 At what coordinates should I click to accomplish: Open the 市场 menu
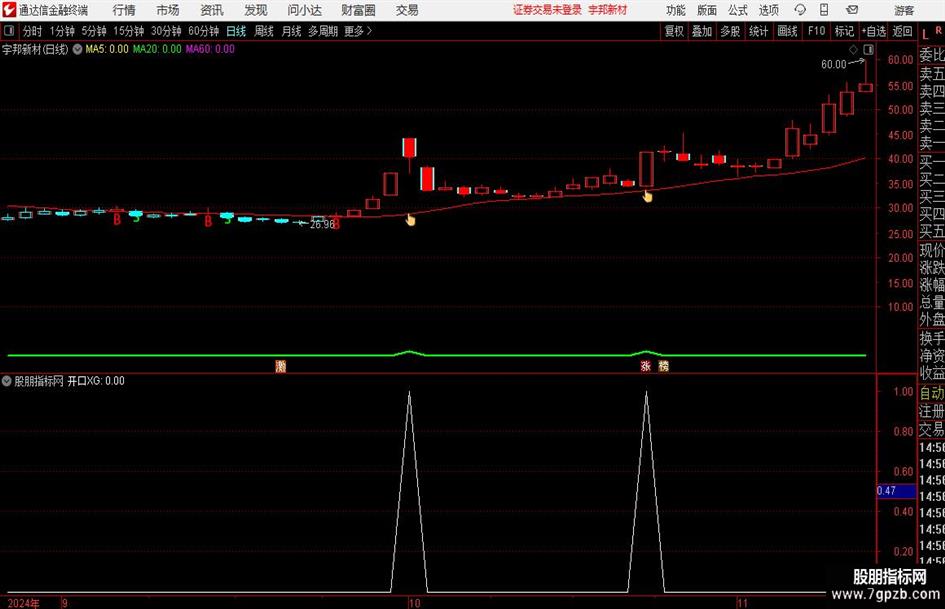(168, 10)
